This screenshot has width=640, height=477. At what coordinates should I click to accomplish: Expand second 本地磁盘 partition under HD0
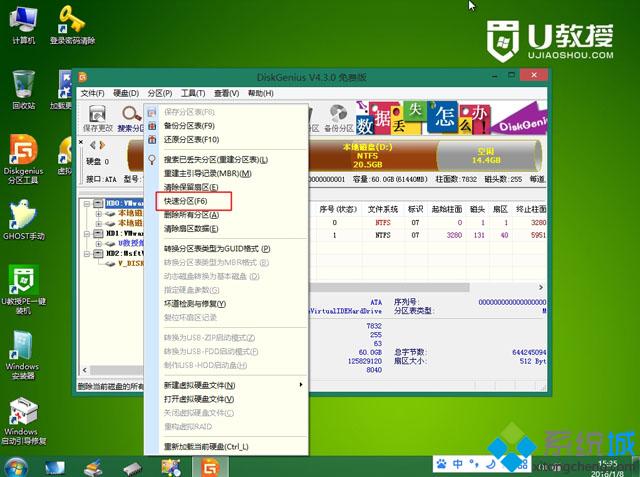coord(98,223)
